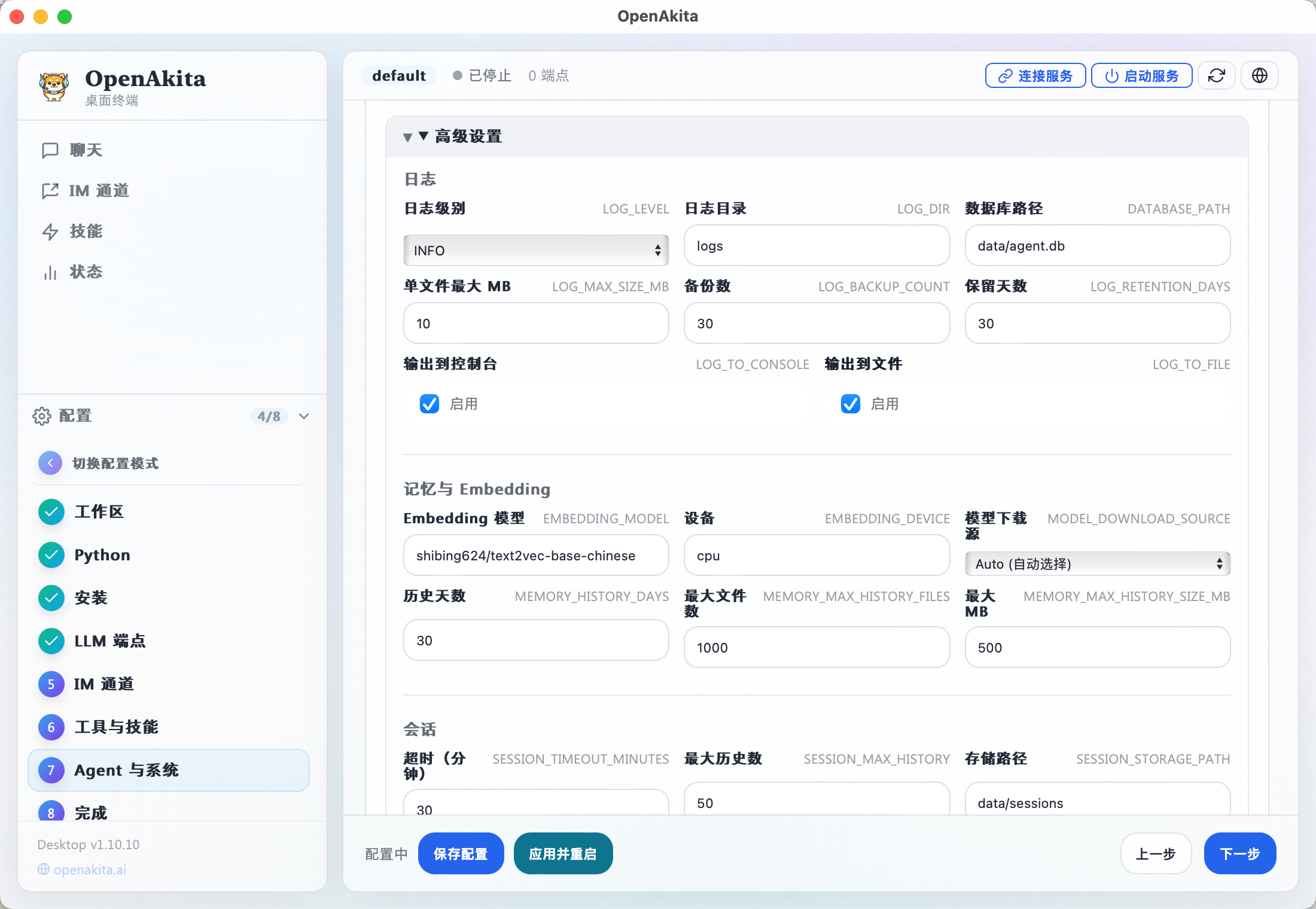Click the 日志目录 logs input field
Image resolution: width=1316 pixels, height=909 pixels.
click(816, 245)
